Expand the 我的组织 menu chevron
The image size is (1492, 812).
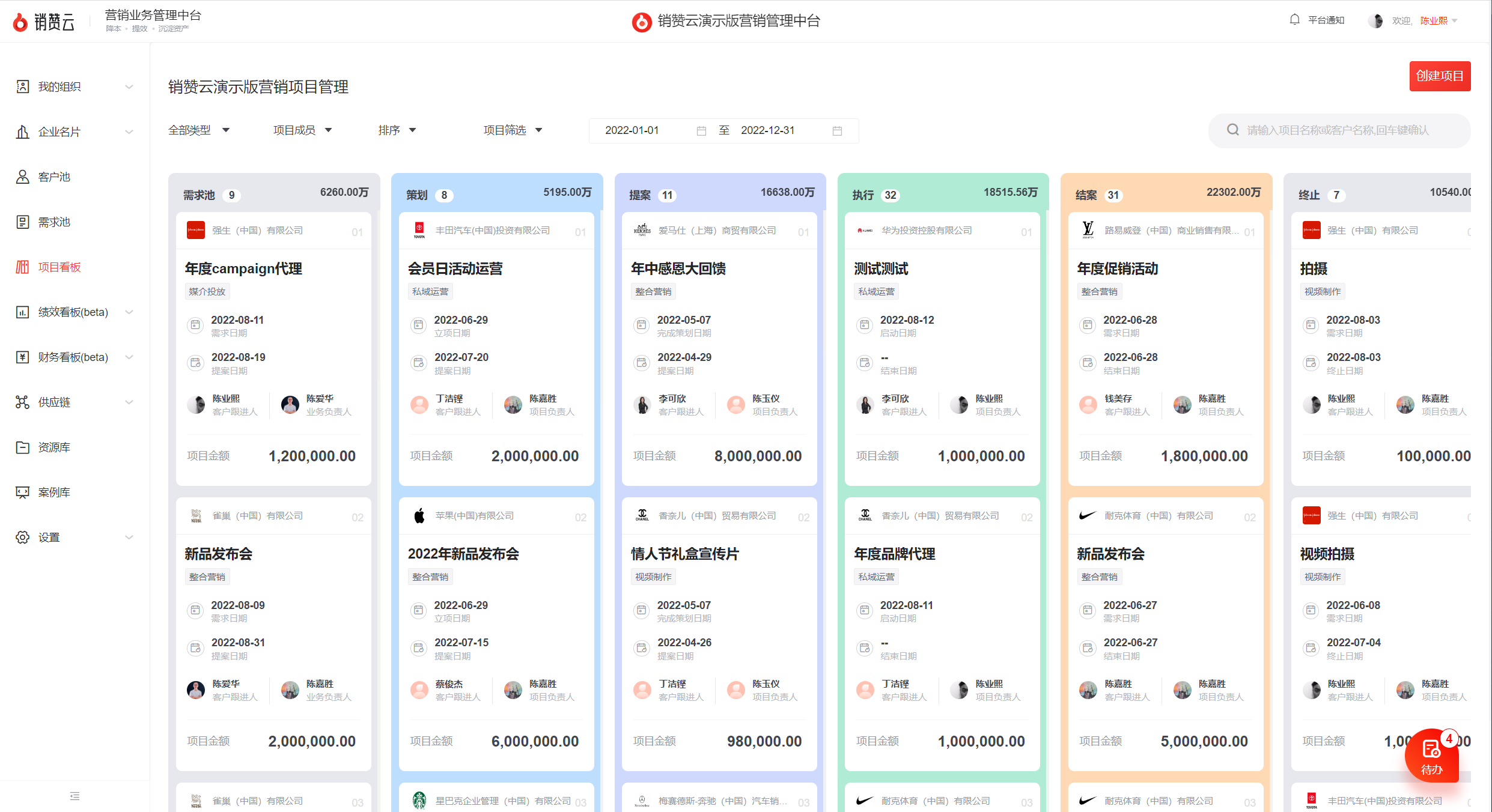[129, 87]
